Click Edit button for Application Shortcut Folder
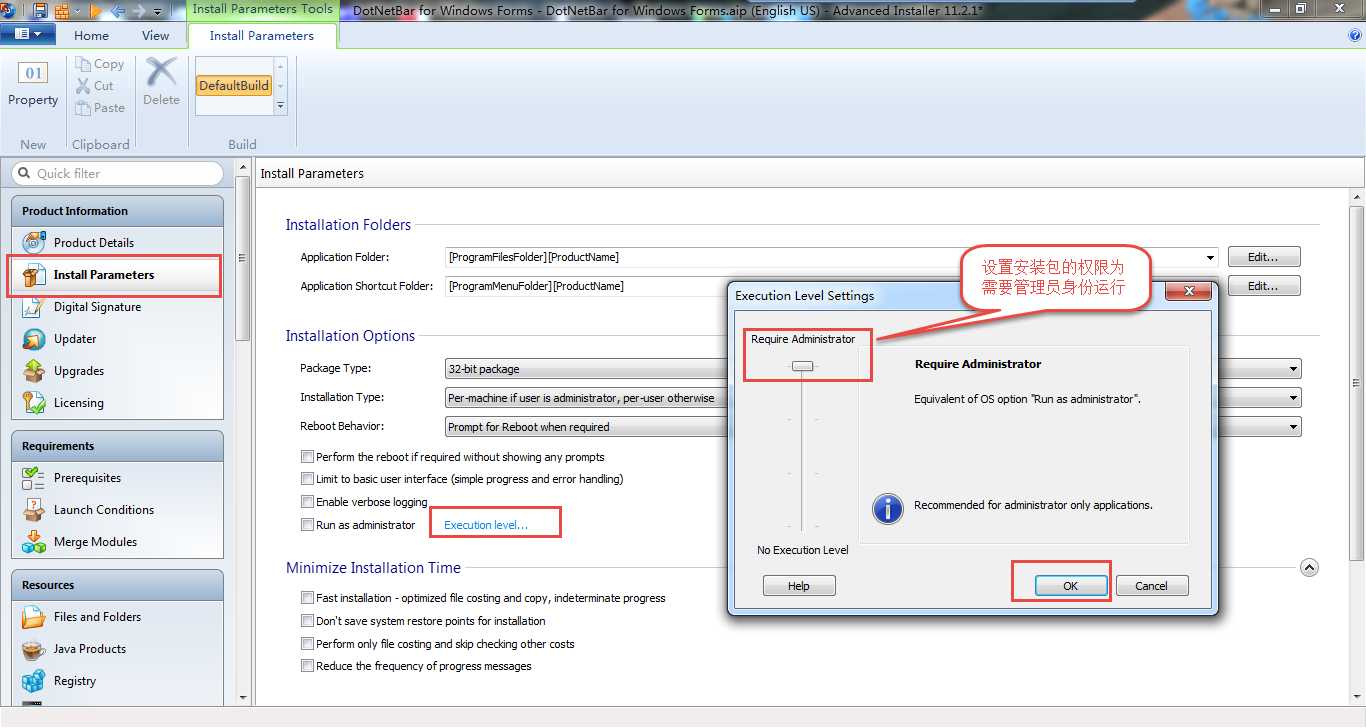Image resolution: width=1366 pixels, height=728 pixels. [1264, 286]
